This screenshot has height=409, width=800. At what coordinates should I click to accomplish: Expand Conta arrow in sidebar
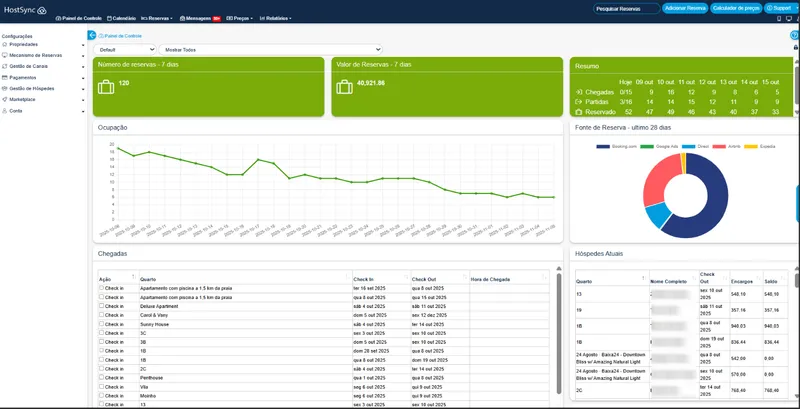[83, 112]
